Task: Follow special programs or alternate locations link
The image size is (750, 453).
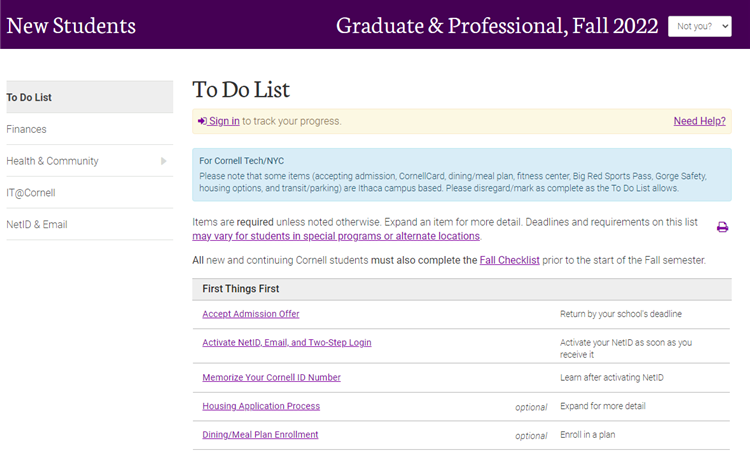Action: click(336, 236)
